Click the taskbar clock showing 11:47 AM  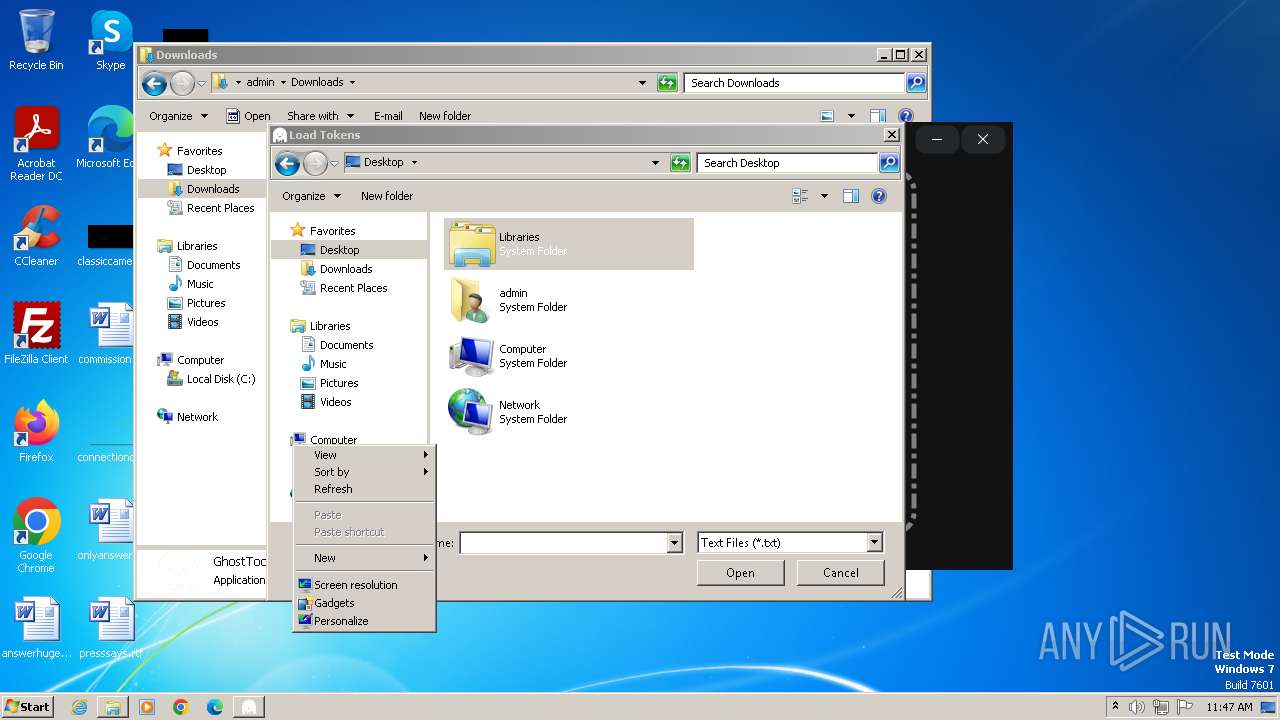tap(1229, 707)
